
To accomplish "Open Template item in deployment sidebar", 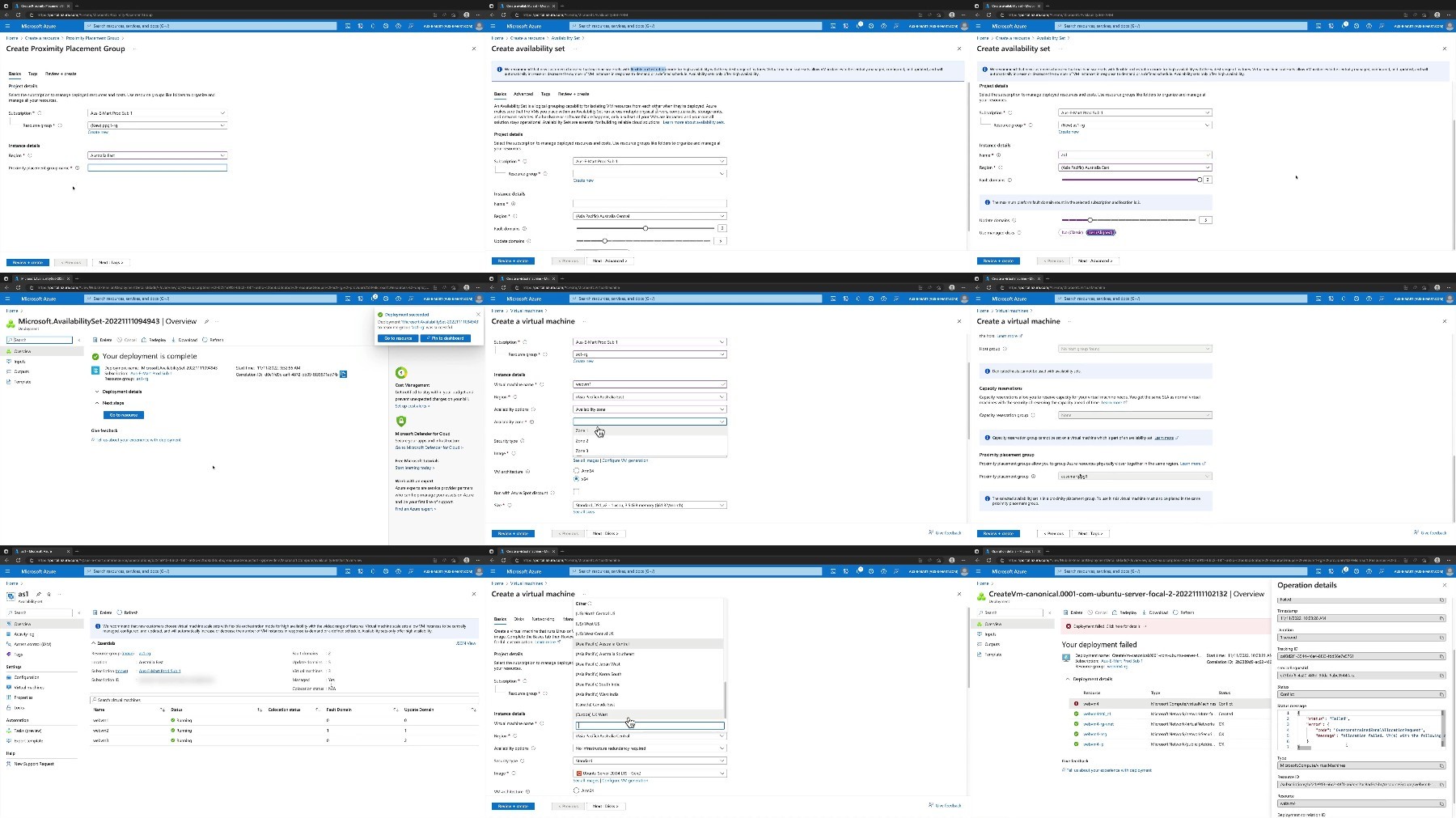I will click(x=23, y=382).
